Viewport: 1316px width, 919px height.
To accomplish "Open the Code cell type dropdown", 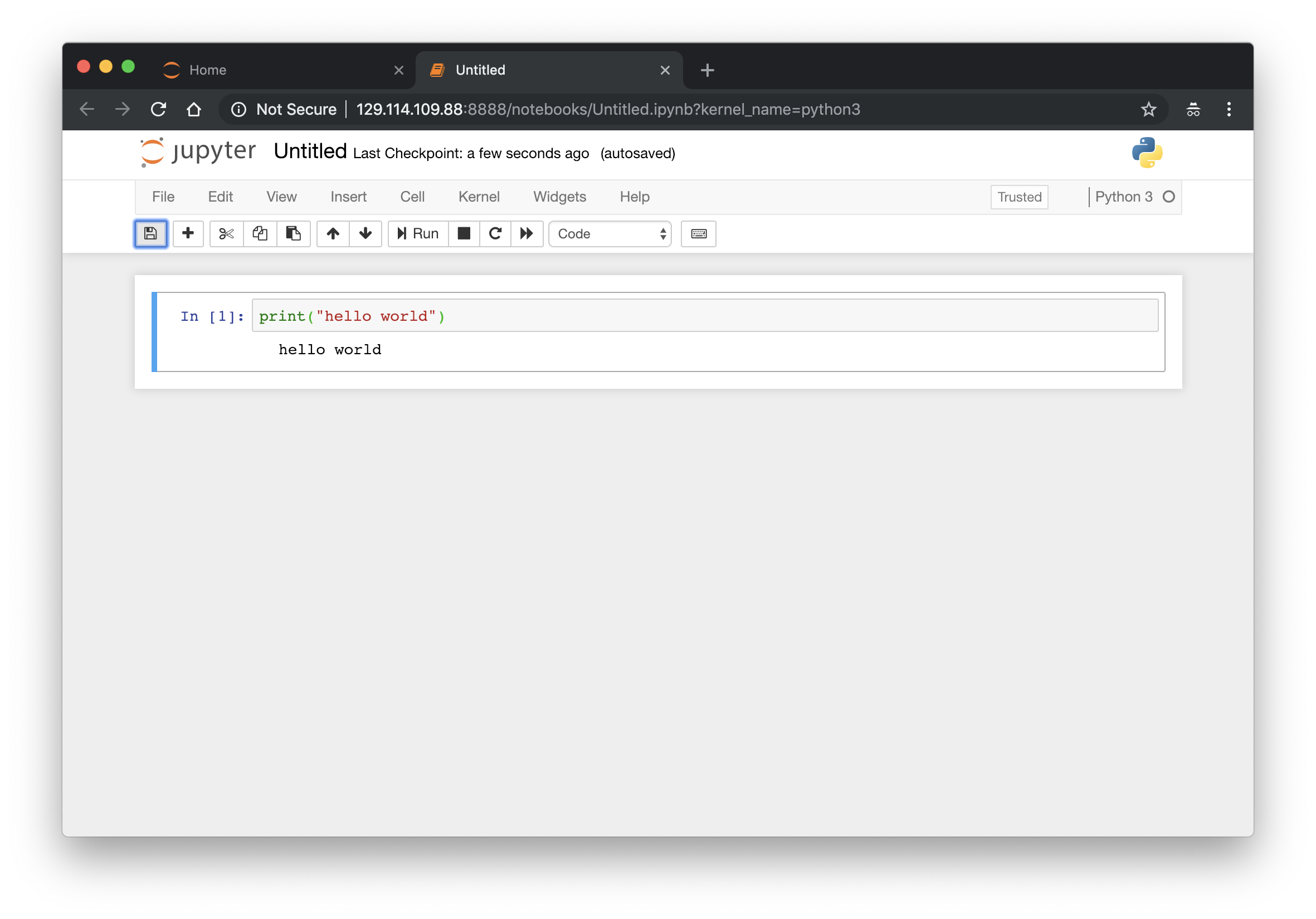I will [610, 234].
